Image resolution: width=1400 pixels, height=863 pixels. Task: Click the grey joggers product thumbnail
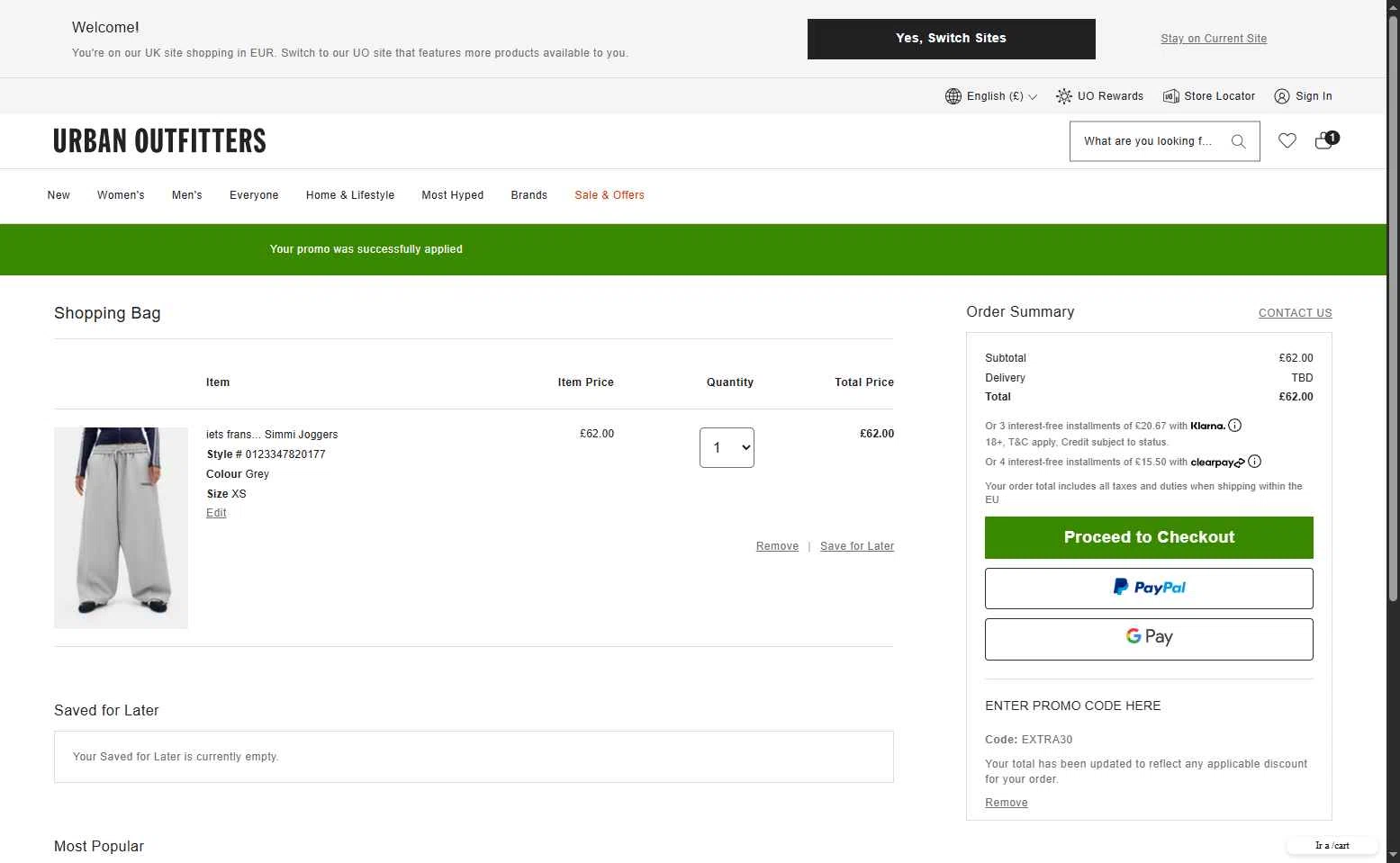(x=121, y=527)
